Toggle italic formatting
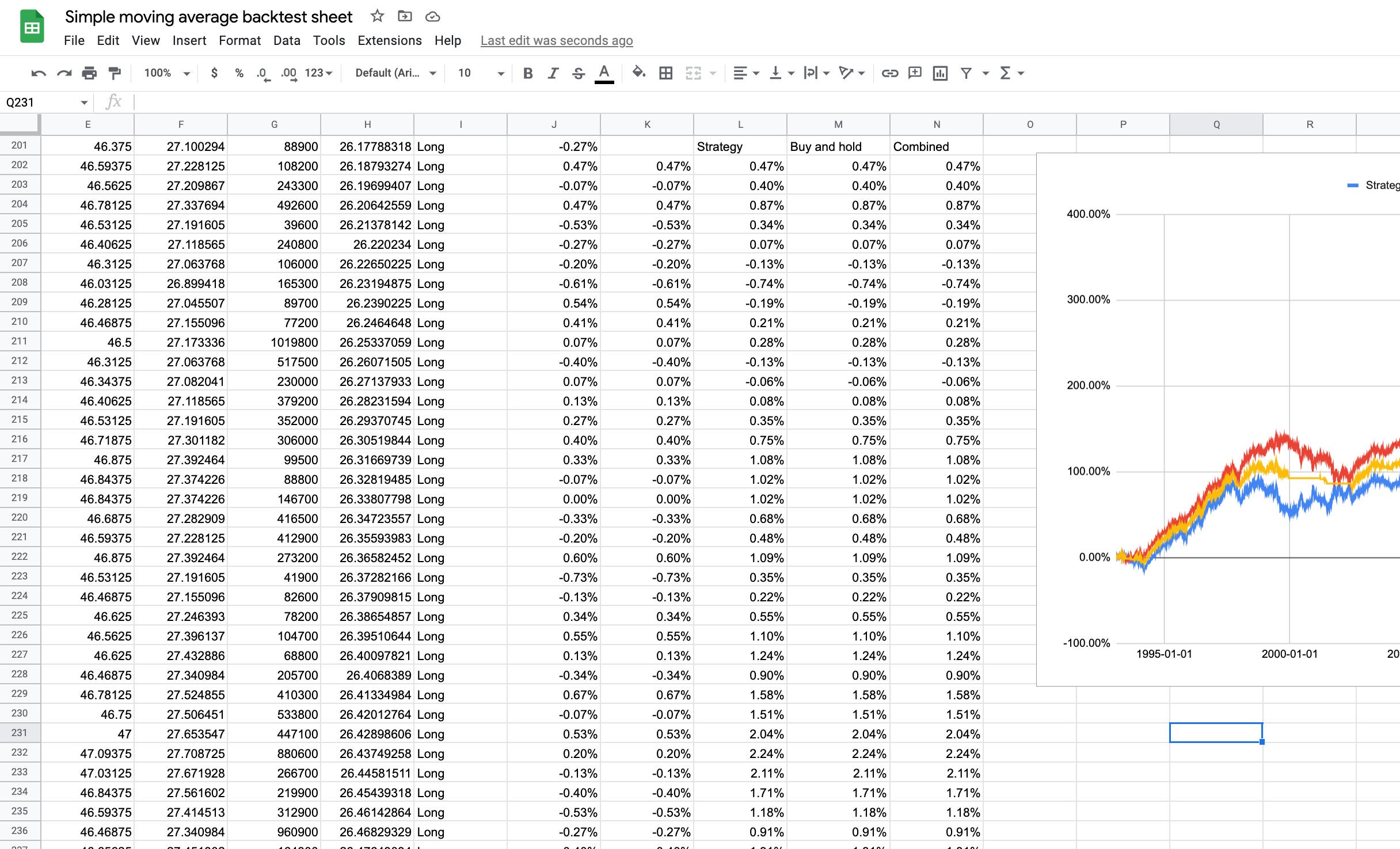Image resolution: width=1400 pixels, height=849 pixels. click(552, 73)
